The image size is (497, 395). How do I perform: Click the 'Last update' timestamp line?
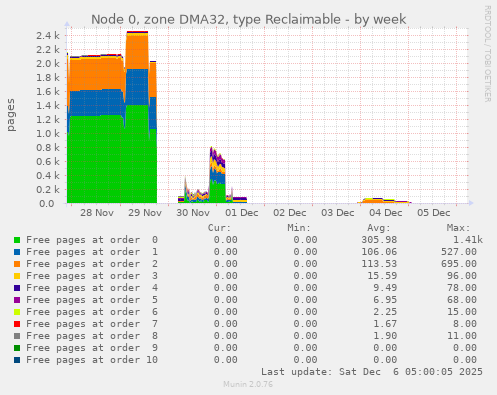click(x=372, y=372)
